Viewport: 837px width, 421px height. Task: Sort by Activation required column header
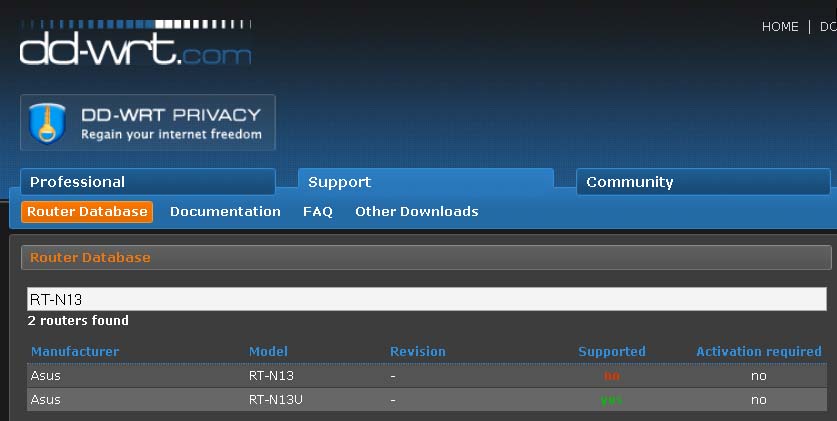point(759,351)
